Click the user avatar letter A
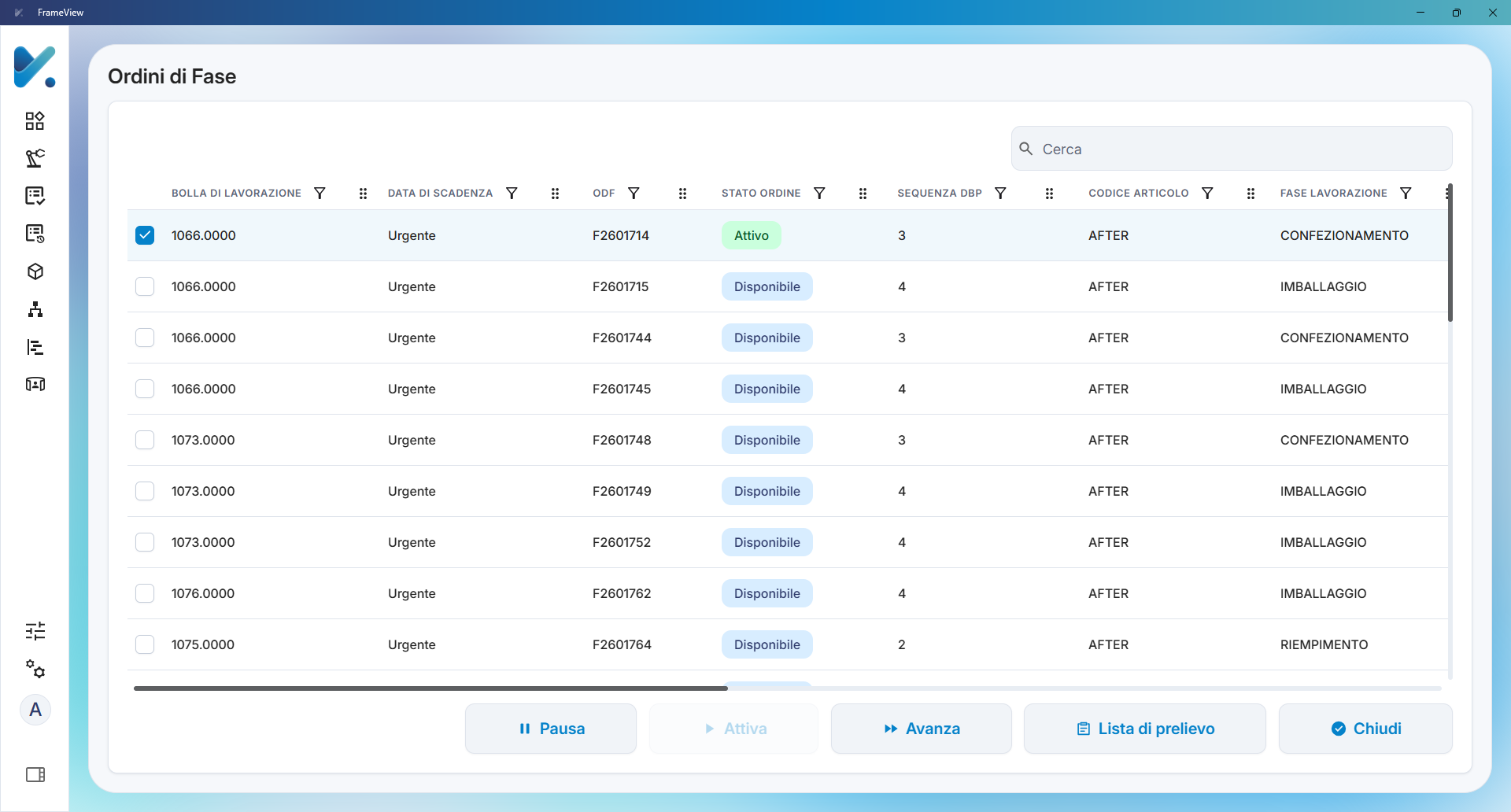The height and width of the screenshot is (812, 1511). coord(35,710)
